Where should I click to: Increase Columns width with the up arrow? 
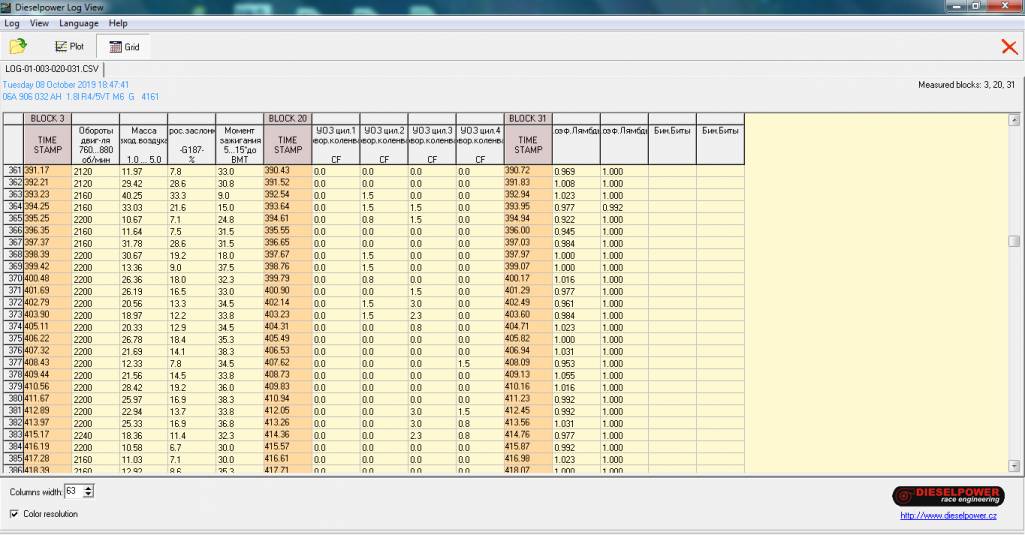(89, 488)
